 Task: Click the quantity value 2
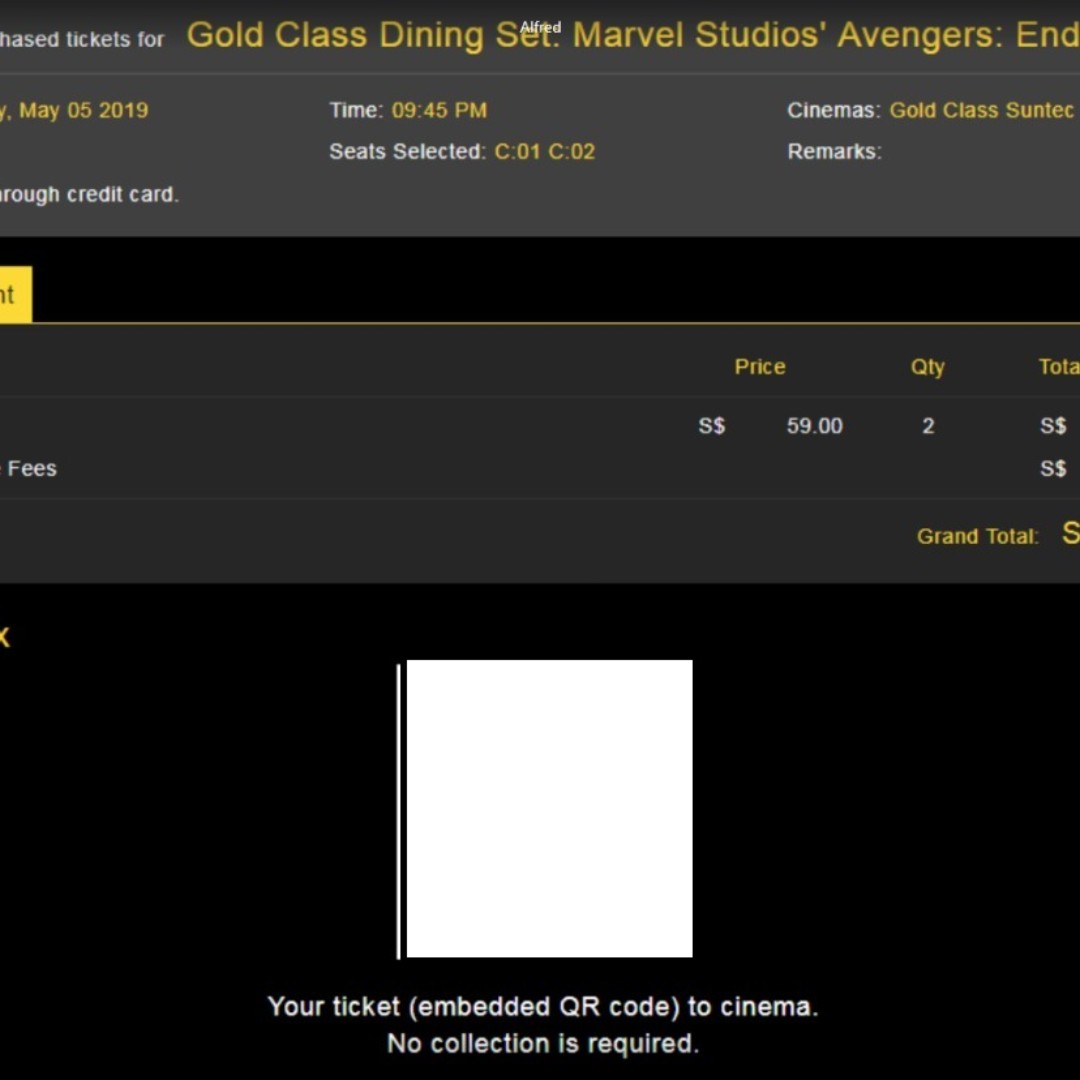[x=928, y=426]
